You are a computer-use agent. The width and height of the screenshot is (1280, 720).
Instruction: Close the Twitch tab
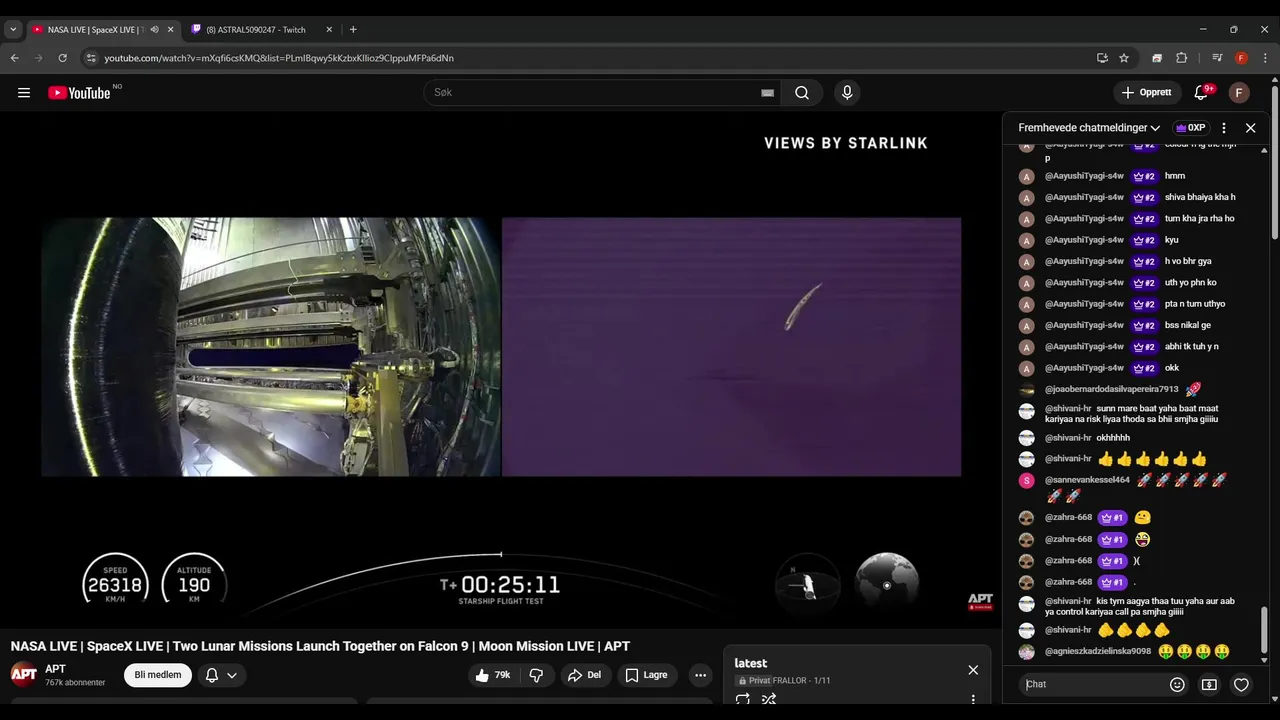(x=329, y=30)
